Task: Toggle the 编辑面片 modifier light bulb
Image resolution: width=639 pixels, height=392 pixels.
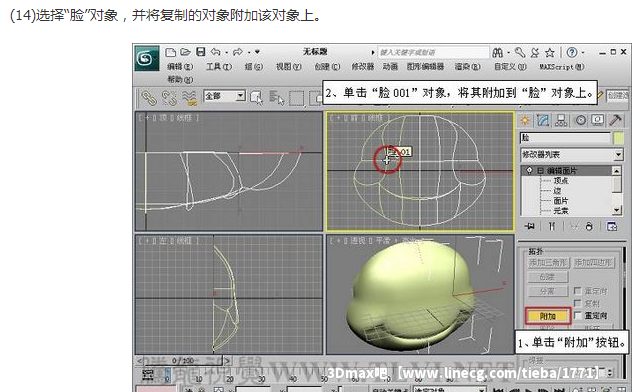Action: 529,171
